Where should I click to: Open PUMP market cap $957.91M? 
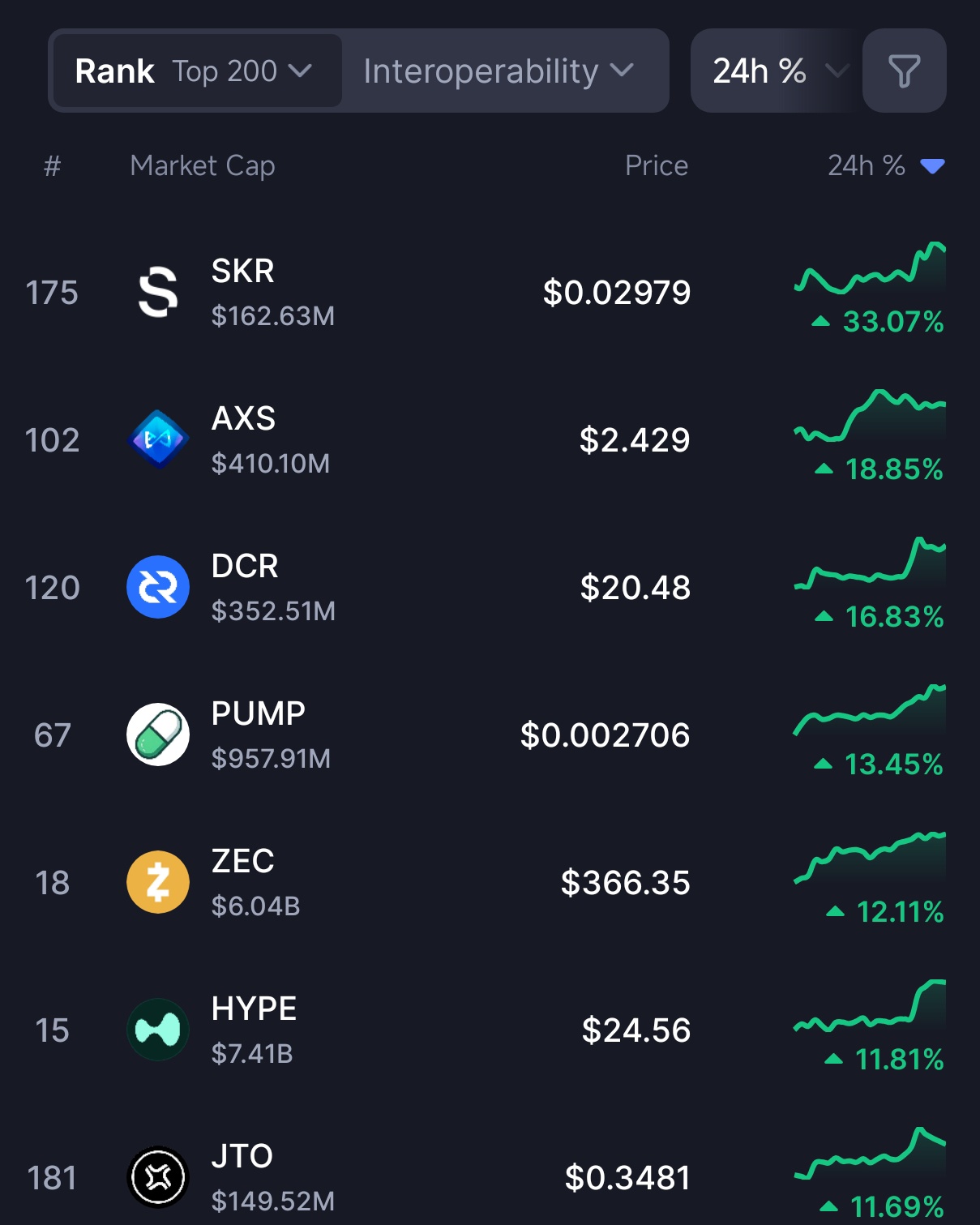[271, 759]
